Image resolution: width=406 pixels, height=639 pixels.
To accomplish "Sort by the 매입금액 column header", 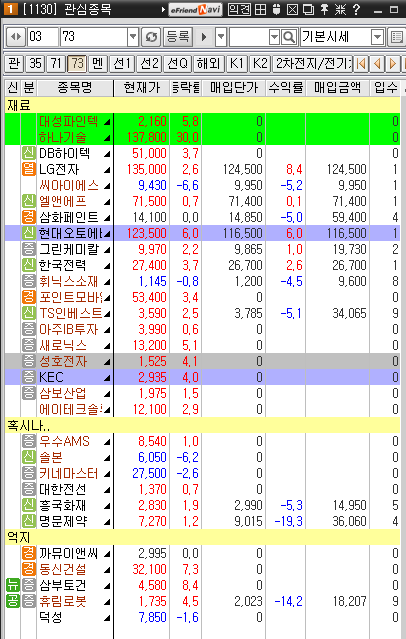I will tap(338, 88).
